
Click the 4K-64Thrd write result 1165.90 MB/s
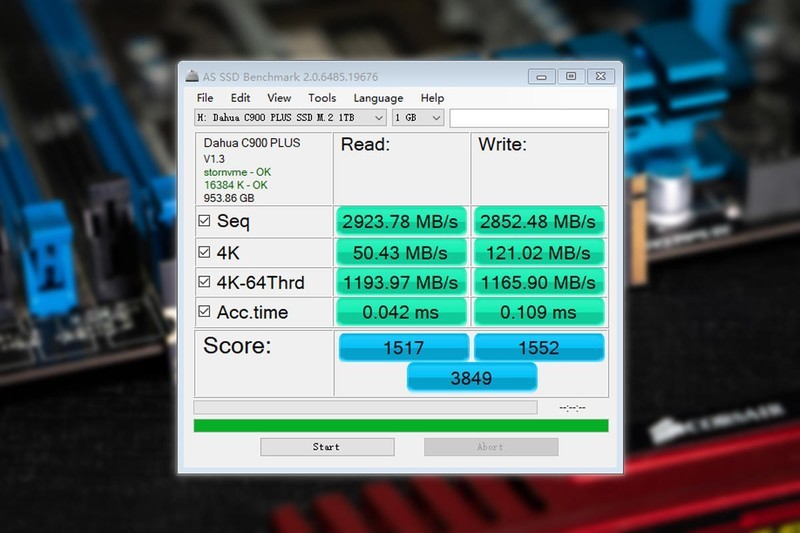[x=538, y=282]
